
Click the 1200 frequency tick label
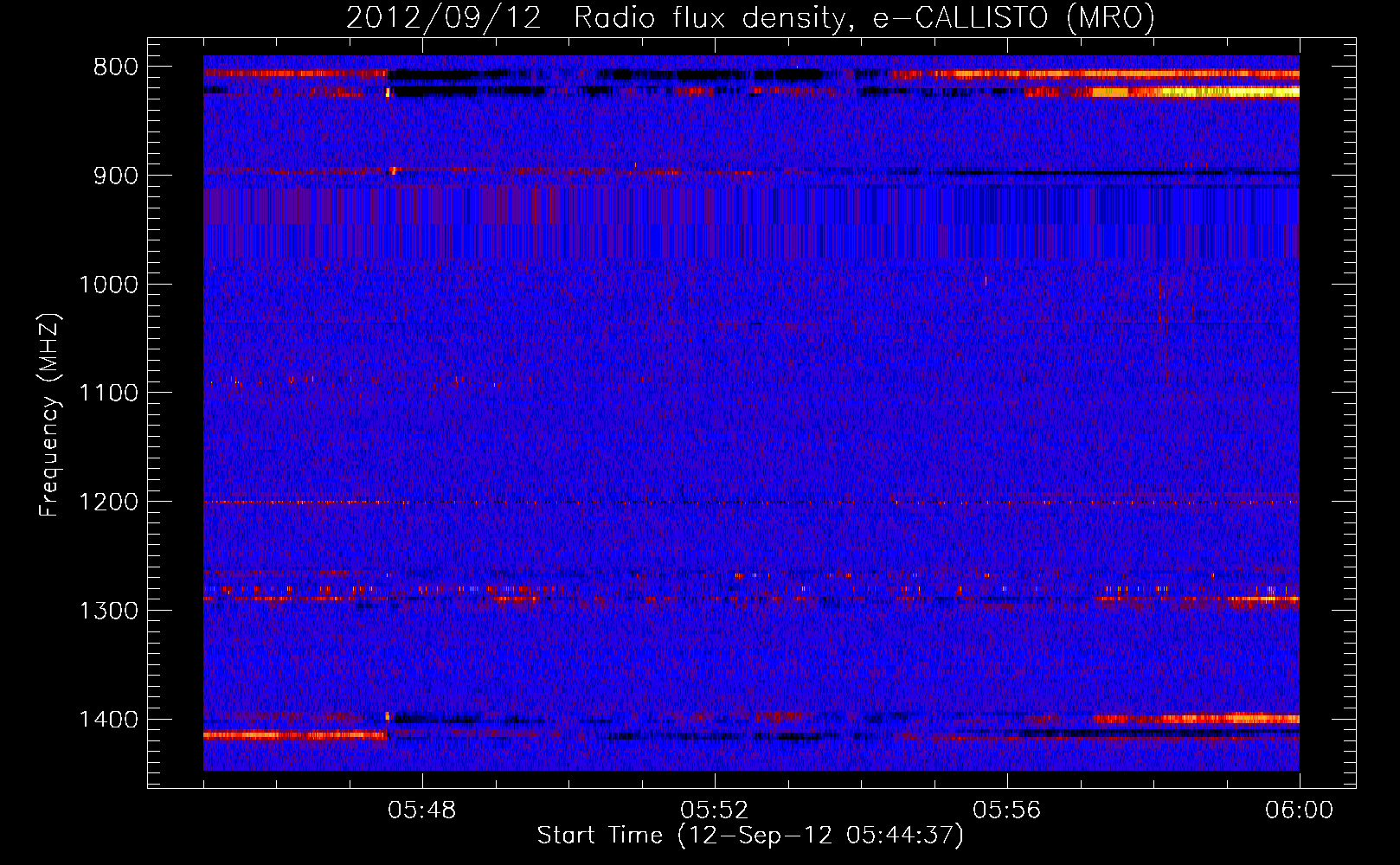tap(108, 503)
